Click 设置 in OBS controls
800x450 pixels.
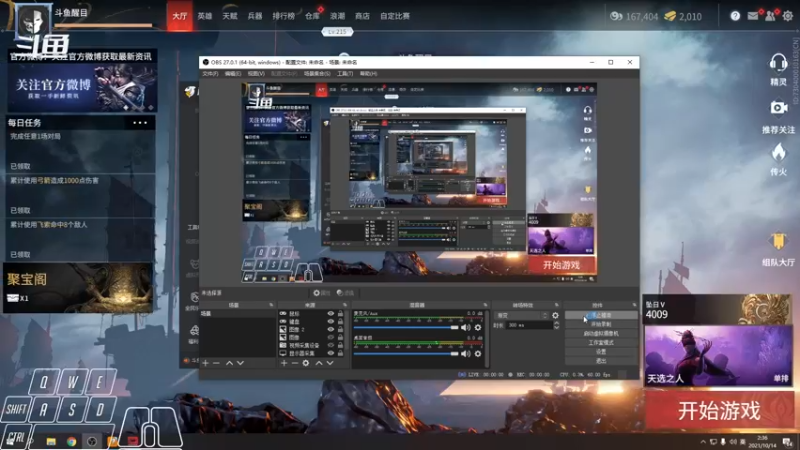601,352
